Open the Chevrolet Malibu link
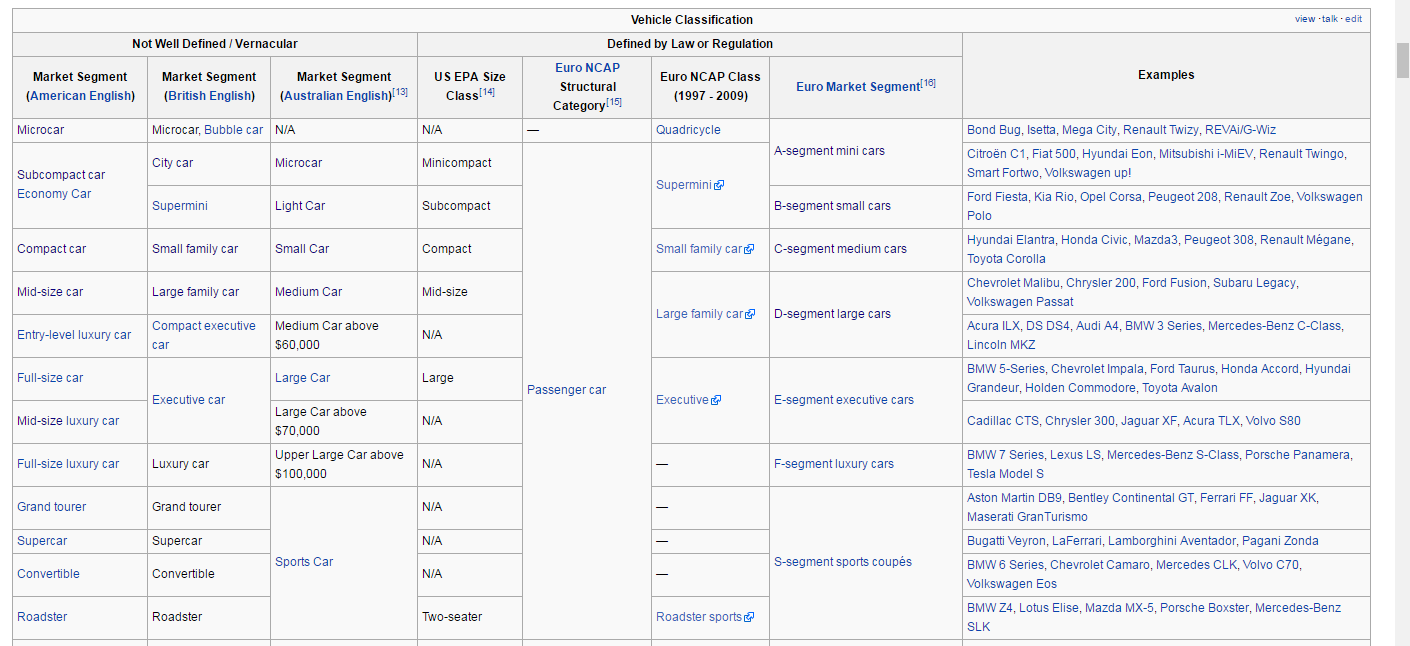This screenshot has height=646, width=1410. 1013,283
